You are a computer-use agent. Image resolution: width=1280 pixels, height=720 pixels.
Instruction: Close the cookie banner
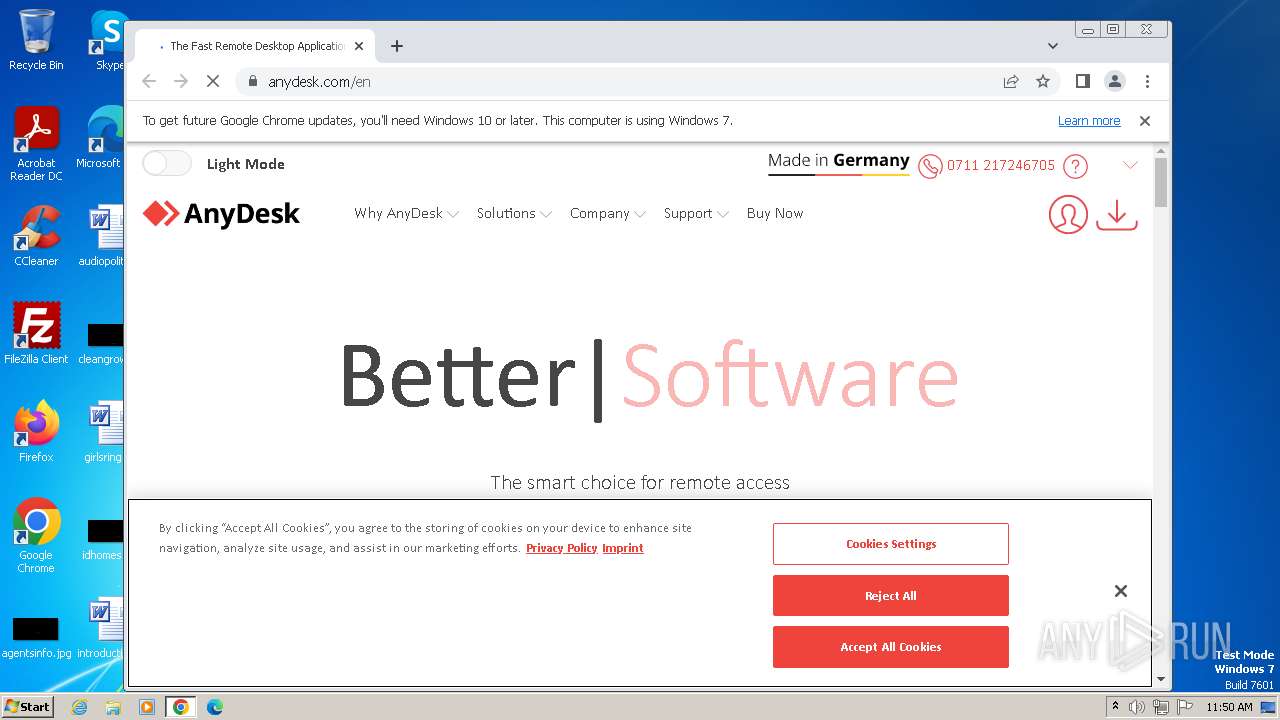pos(1121,591)
